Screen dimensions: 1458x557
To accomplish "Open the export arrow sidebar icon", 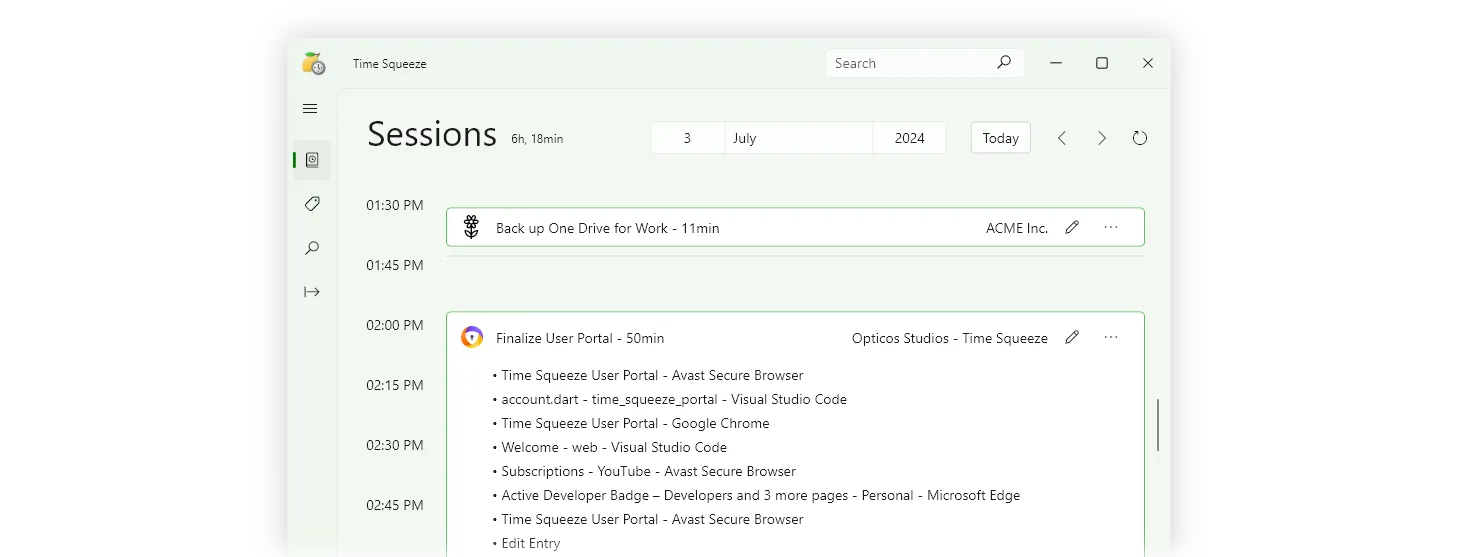I will (x=312, y=292).
